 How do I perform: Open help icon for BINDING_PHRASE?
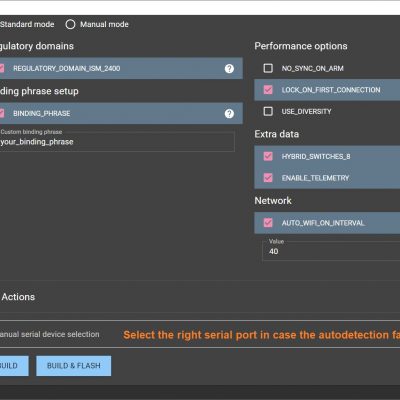pos(229,114)
